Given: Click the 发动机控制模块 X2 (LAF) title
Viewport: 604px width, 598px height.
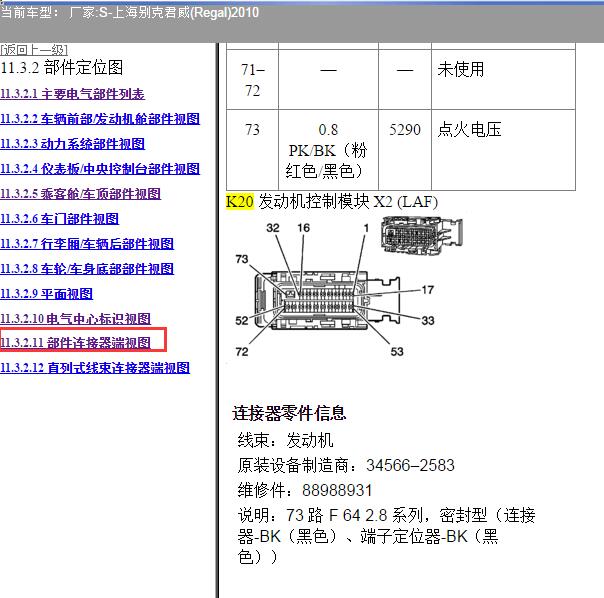Looking at the screenshot, I should tap(348, 202).
